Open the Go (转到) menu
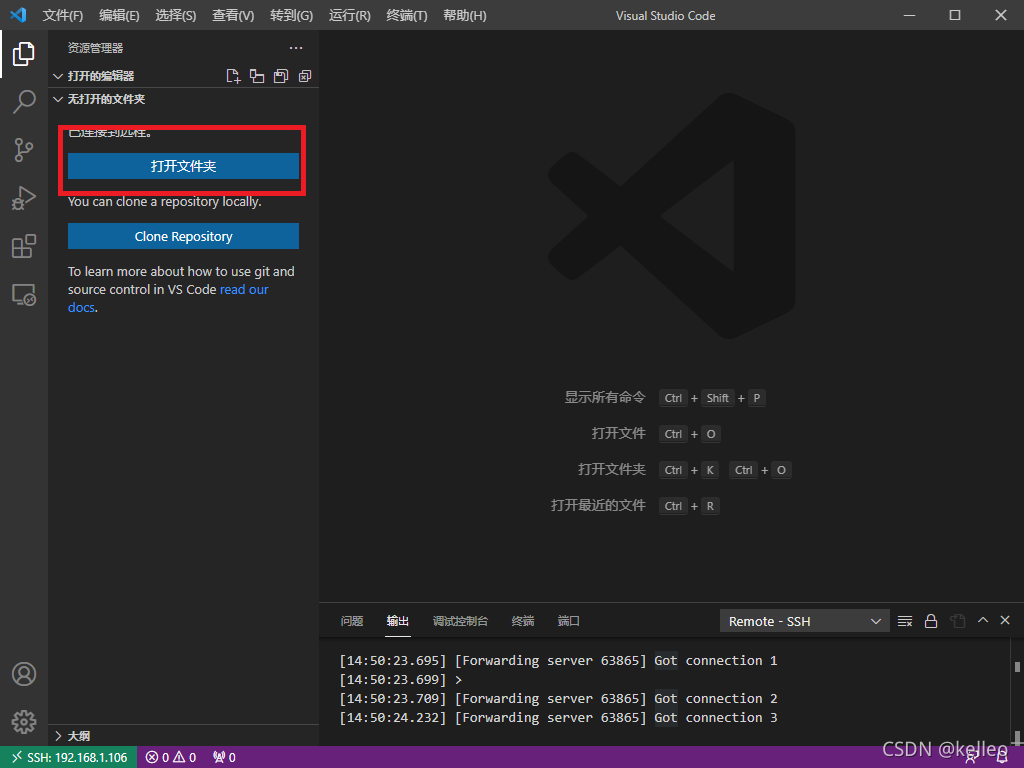 (291, 16)
